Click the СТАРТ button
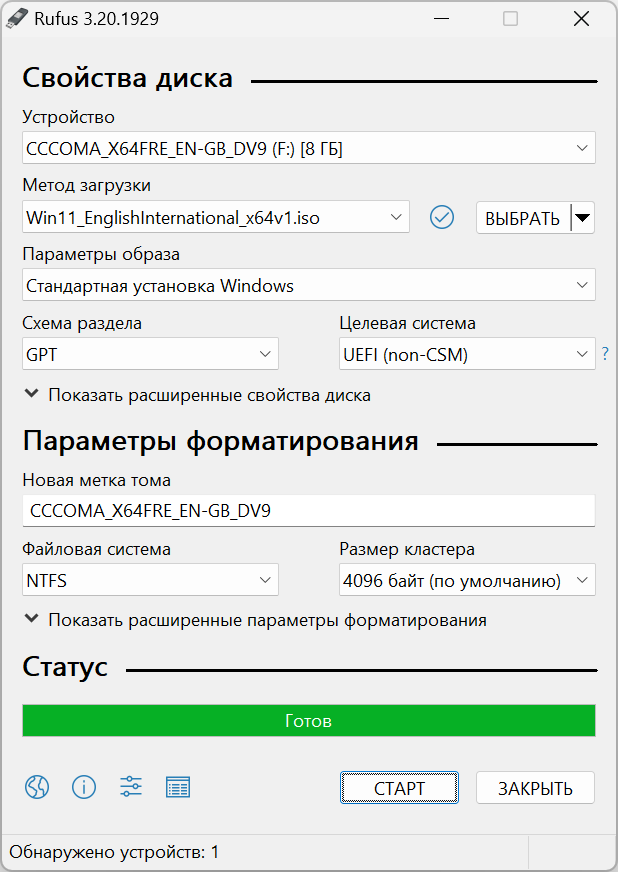Image resolution: width=618 pixels, height=872 pixels. tap(399, 787)
